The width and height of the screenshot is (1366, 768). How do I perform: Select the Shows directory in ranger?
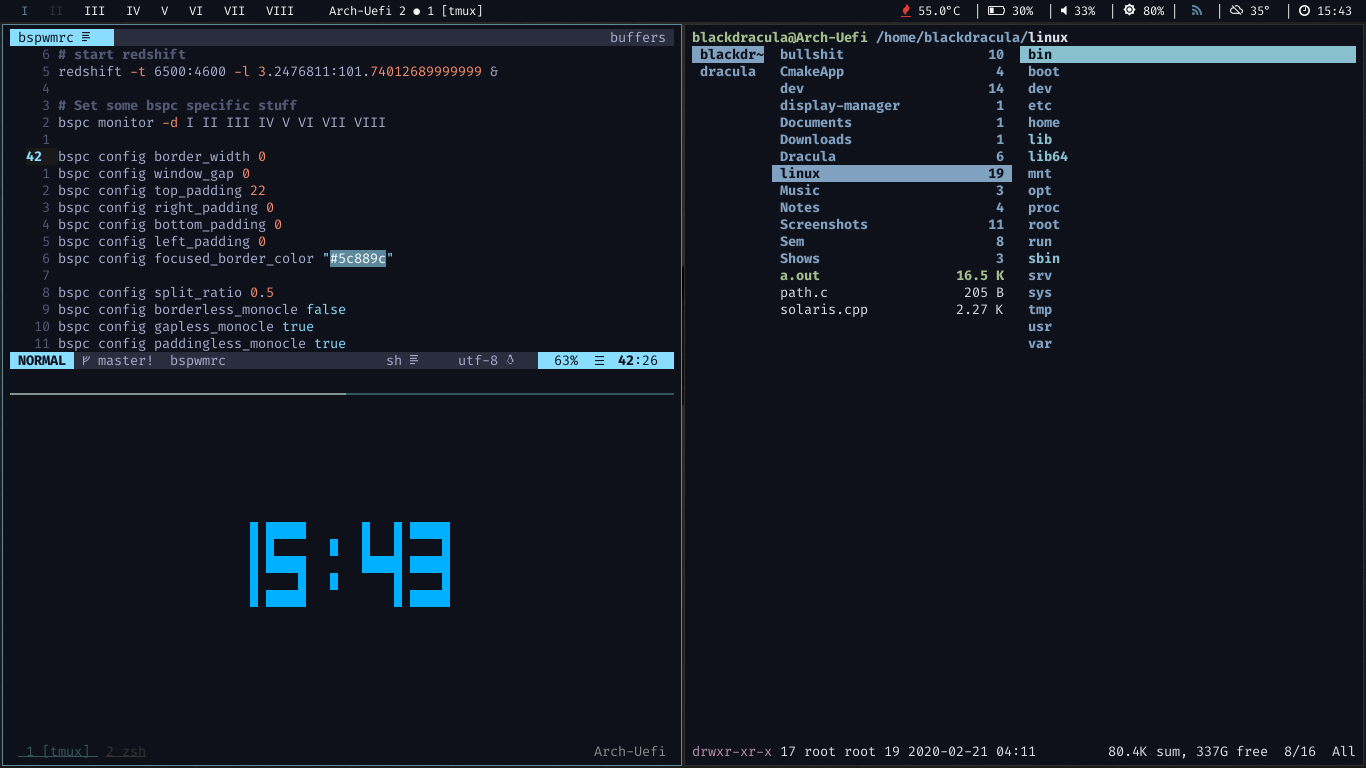click(x=892, y=258)
